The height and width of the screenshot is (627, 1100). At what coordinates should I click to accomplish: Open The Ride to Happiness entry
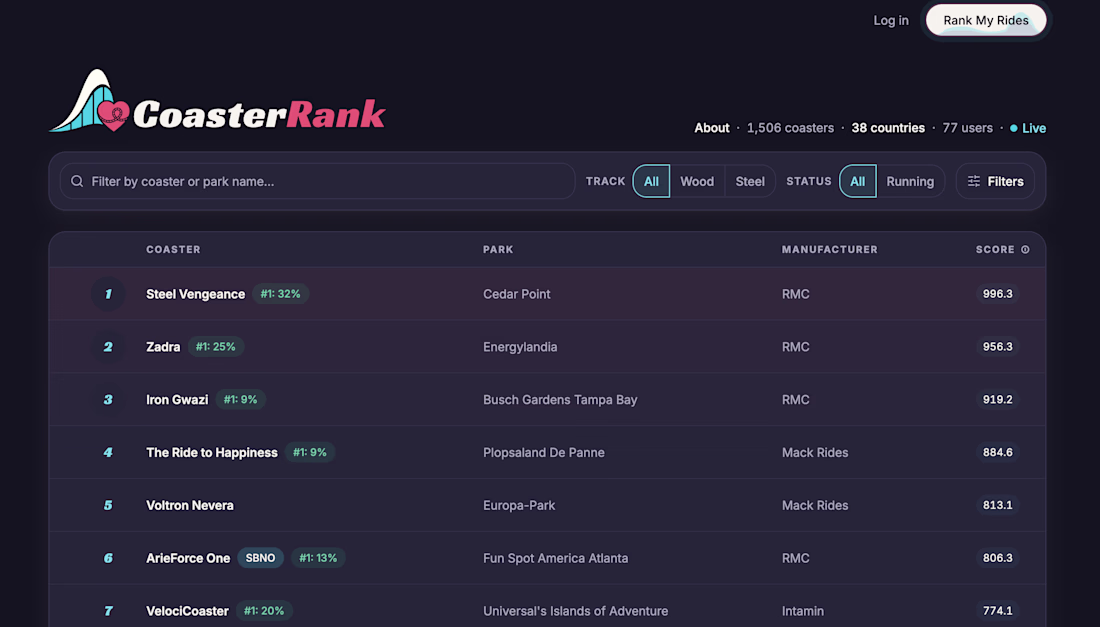click(x=212, y=453)
